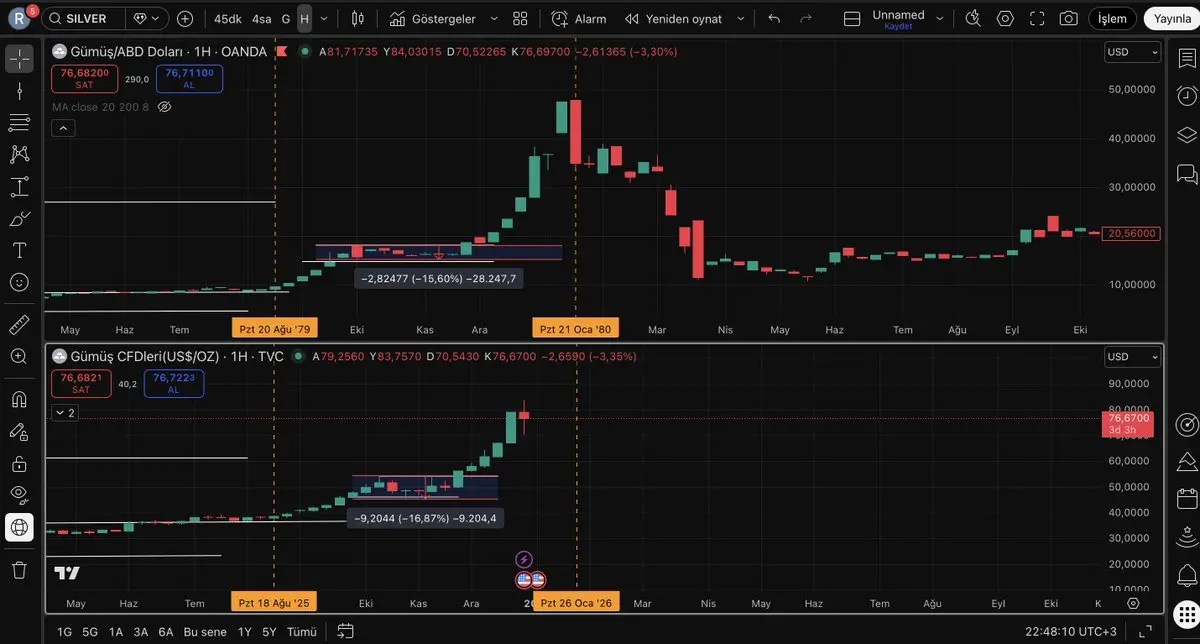The image size is (1200, 644).
Task: Open the chat bubbles panel
Action: 1187,174
